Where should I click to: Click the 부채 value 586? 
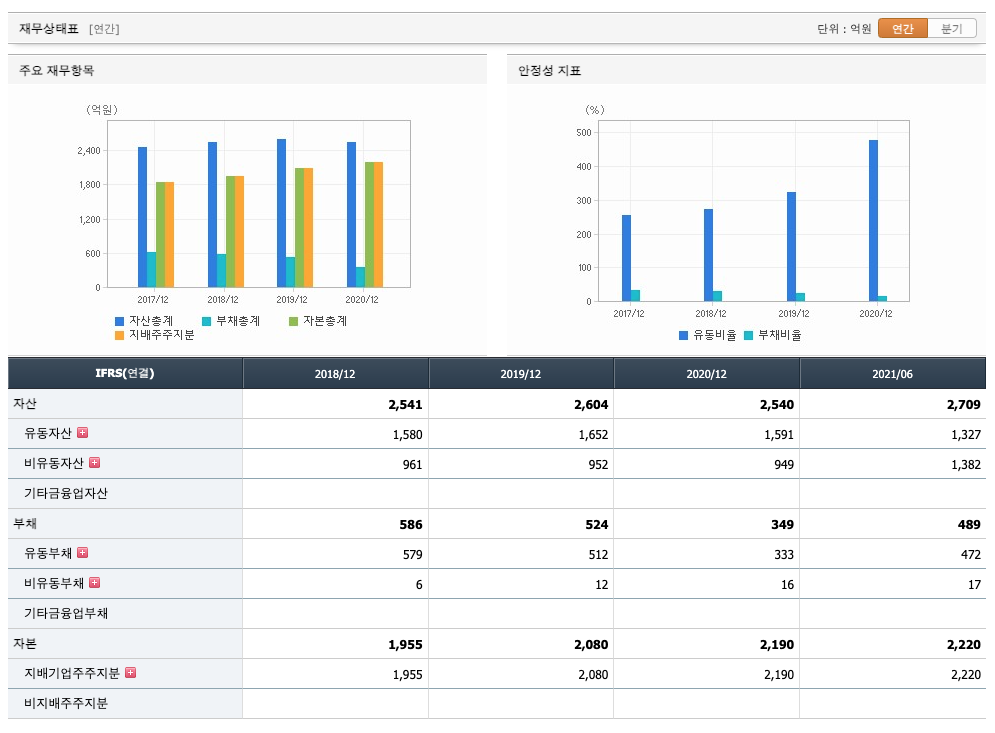(x=411, y=524)
